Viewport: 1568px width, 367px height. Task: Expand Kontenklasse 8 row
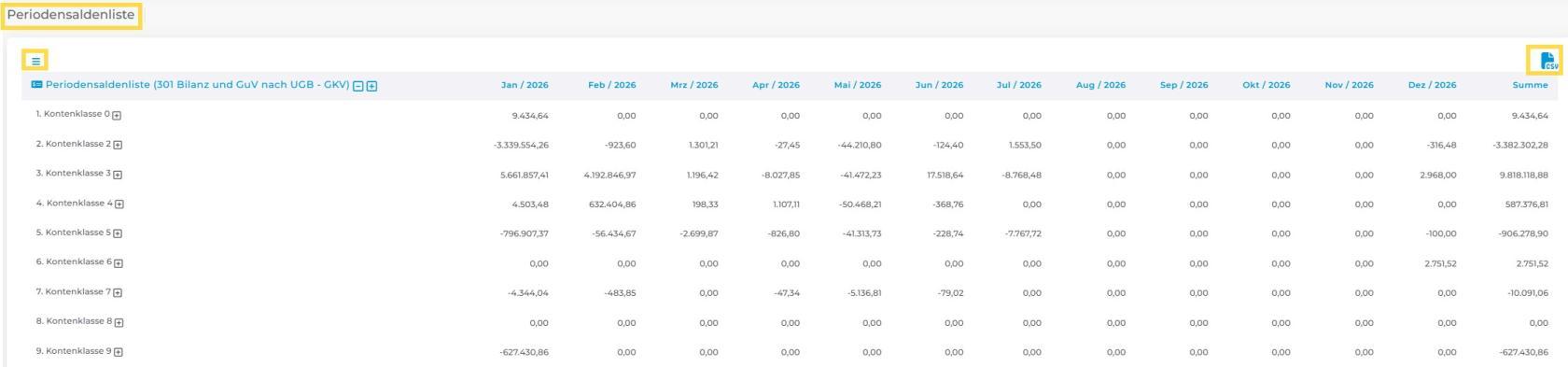(119, 322)
